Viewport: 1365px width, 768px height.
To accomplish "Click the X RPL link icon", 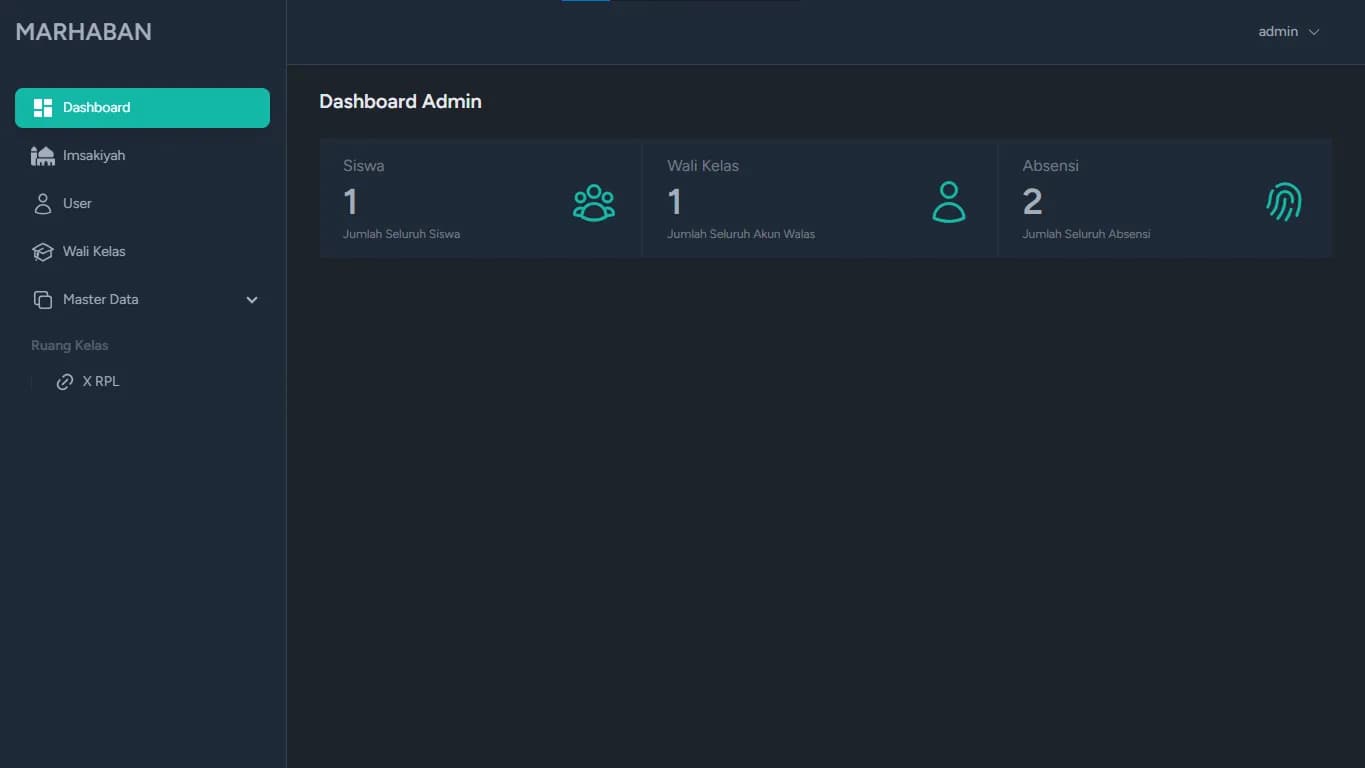I will (x=65, y=382).
